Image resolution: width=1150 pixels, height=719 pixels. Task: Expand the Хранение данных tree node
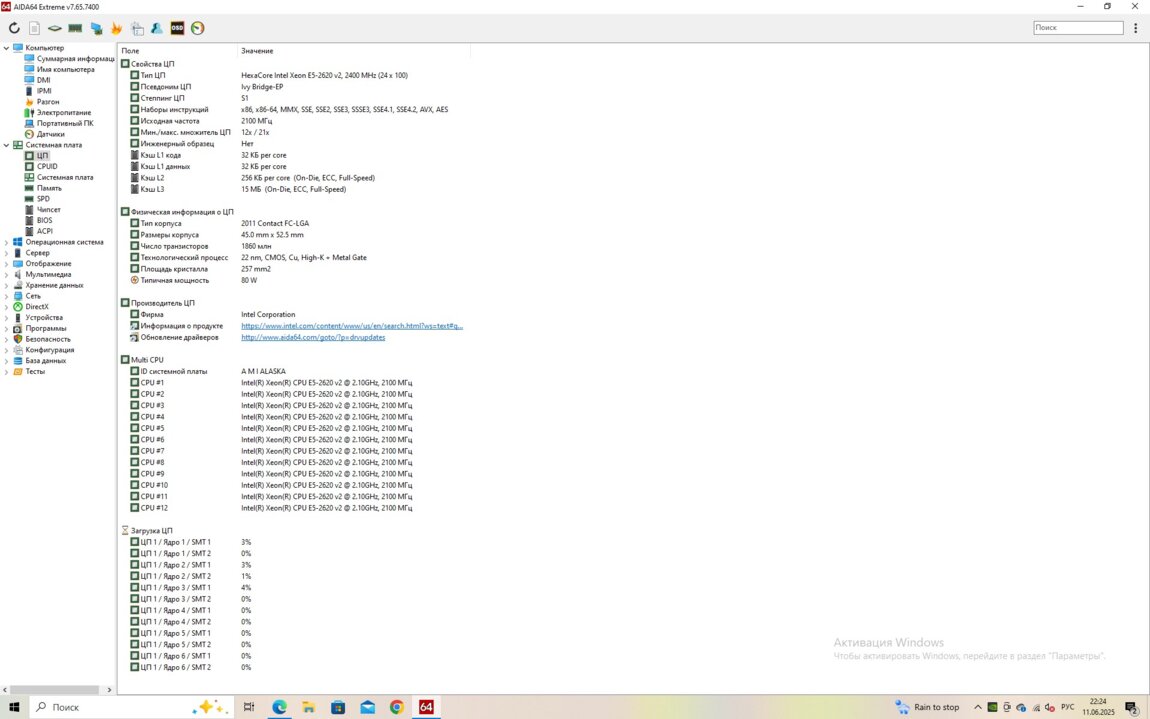pos(6,285)
